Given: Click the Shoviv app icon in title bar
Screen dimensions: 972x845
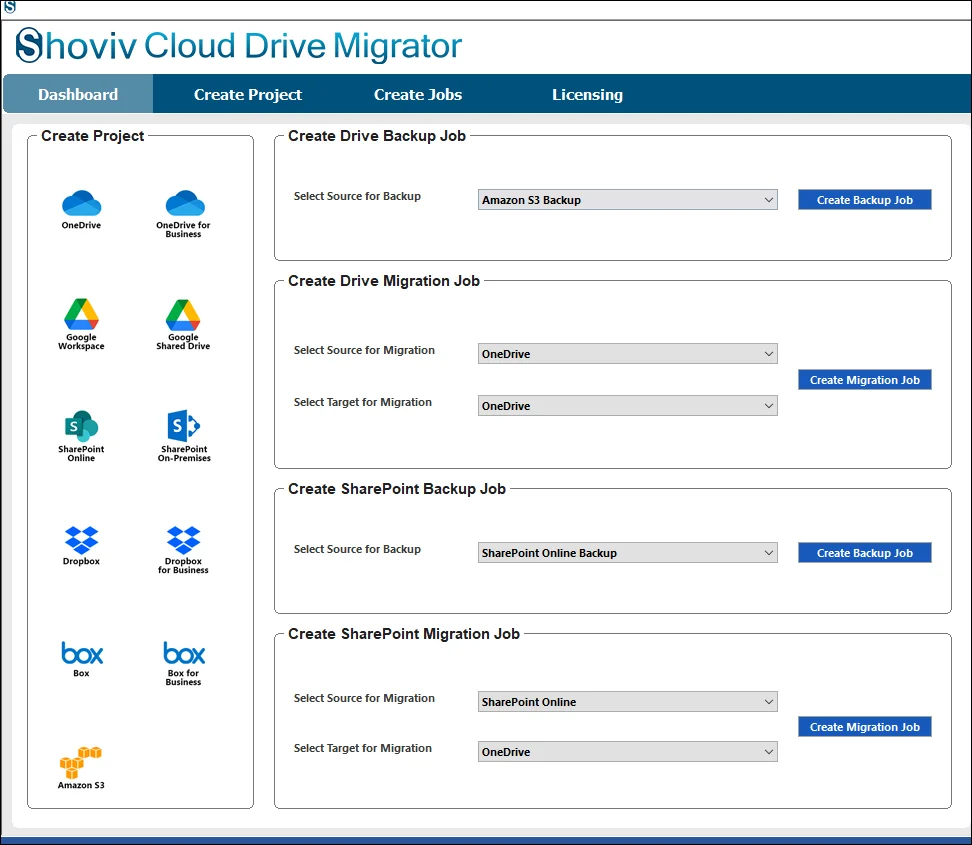Looking at the screenshot, I should 9,7.
